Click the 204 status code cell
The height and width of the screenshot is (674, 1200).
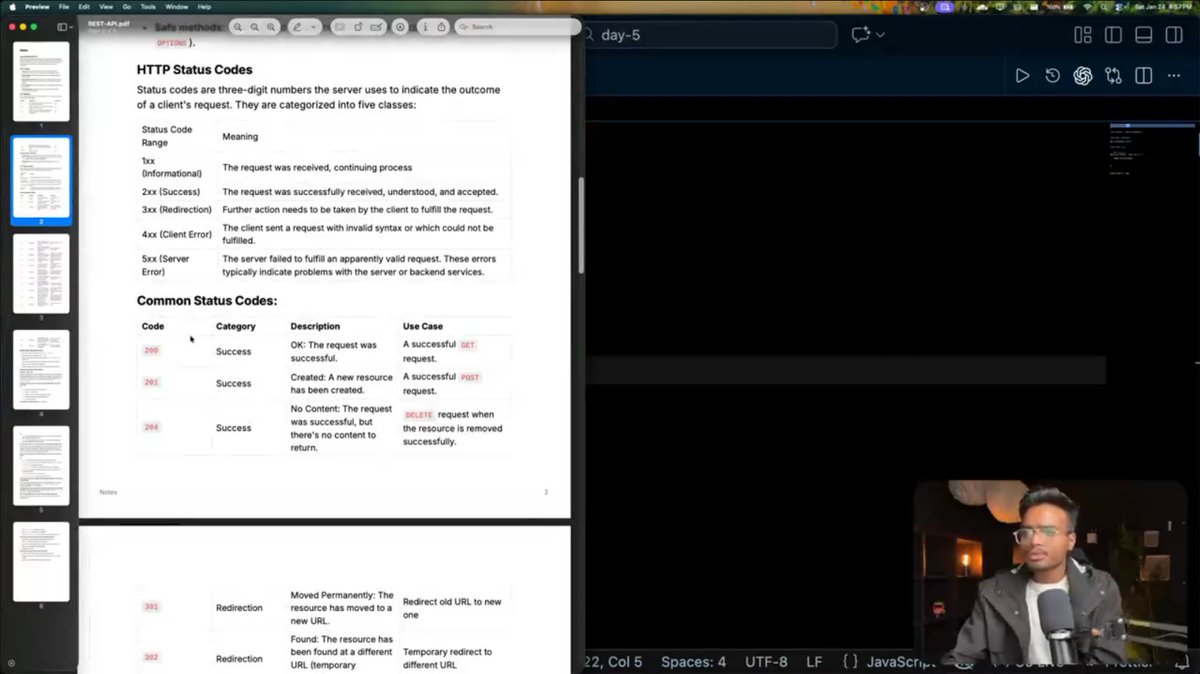151,427
